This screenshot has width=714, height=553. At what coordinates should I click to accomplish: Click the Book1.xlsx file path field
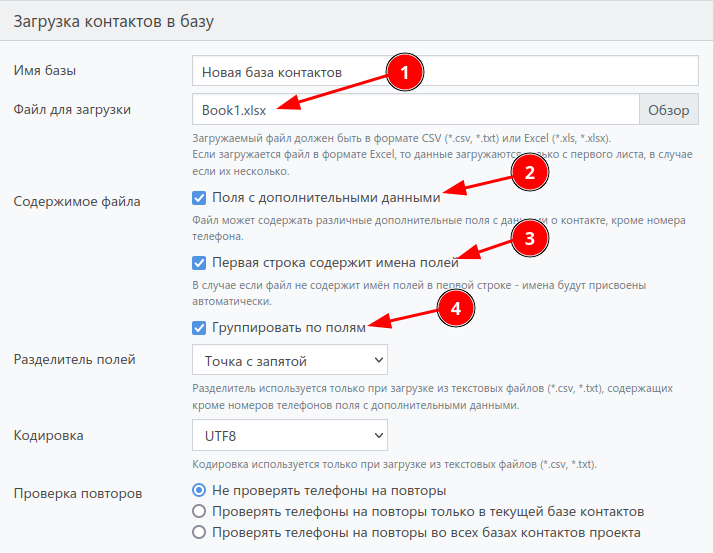(x=415, y=109)
